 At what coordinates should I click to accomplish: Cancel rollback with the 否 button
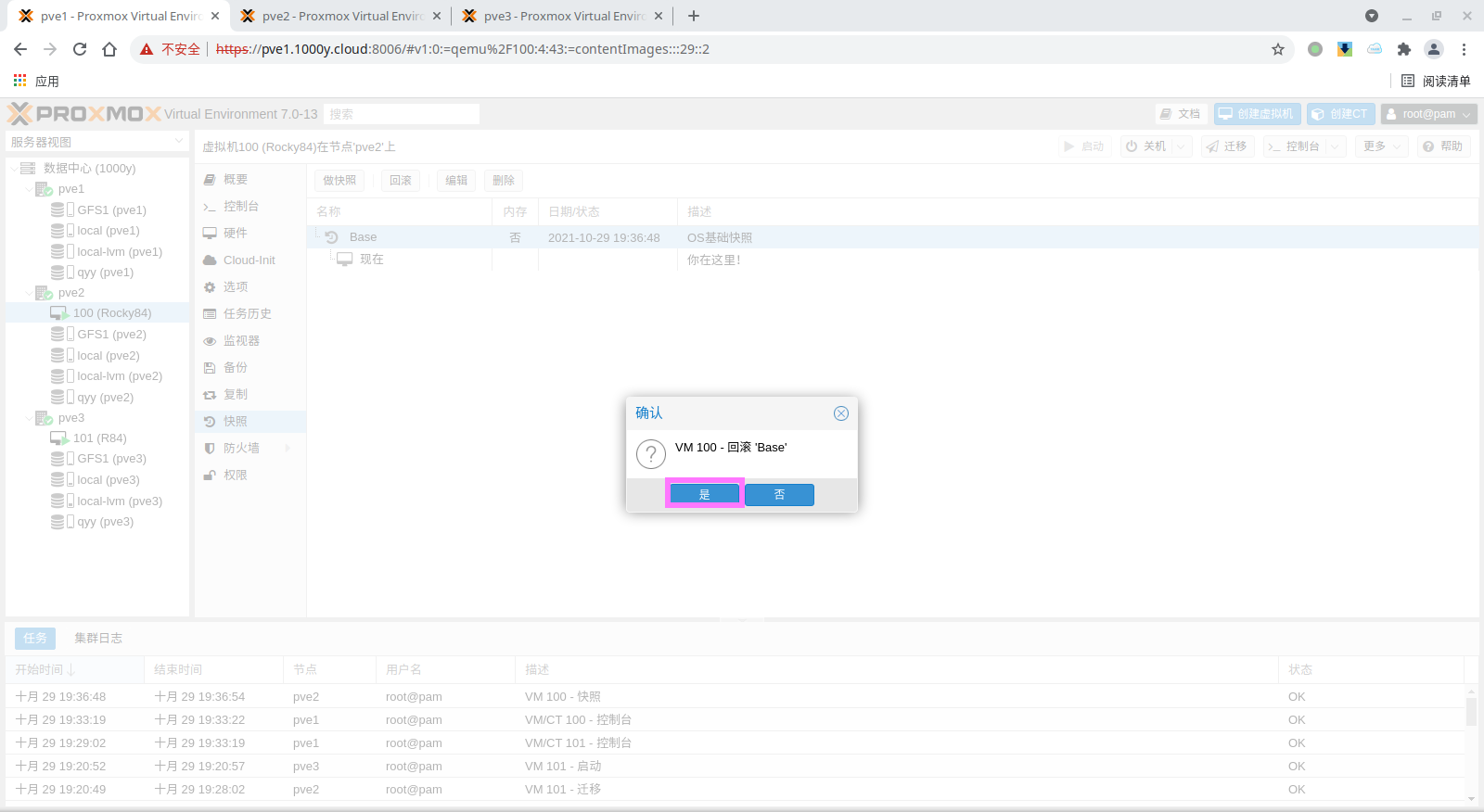(x=779, y=495)
